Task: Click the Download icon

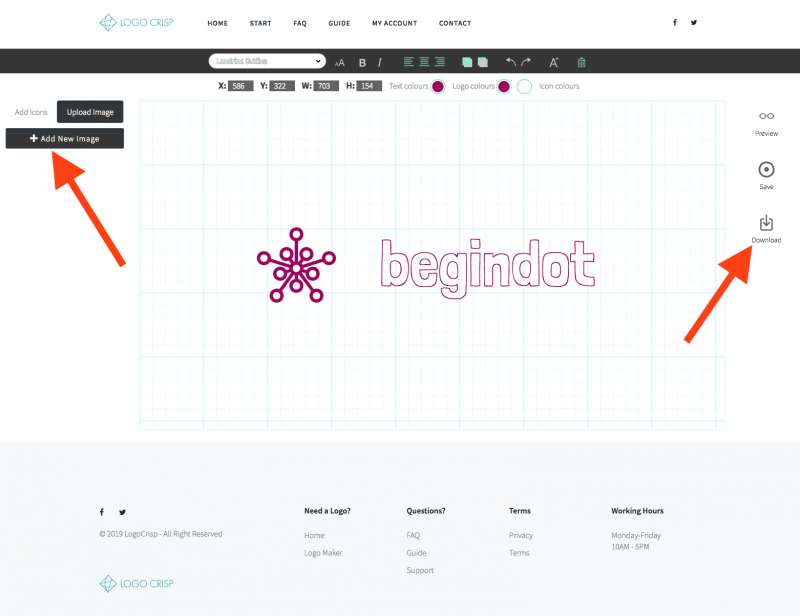Action: [x=766, y=223]
